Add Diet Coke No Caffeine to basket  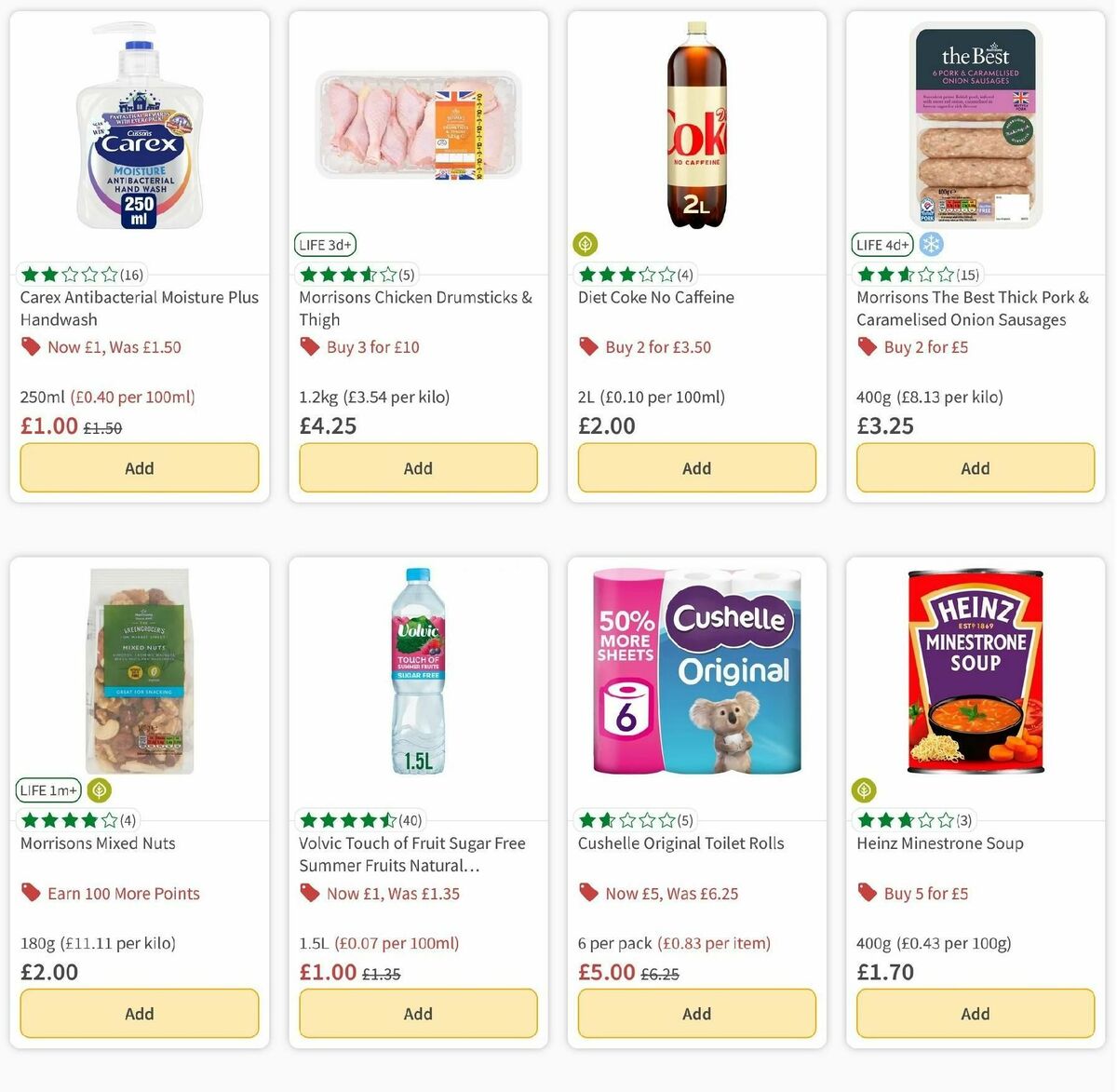point(696,467)
